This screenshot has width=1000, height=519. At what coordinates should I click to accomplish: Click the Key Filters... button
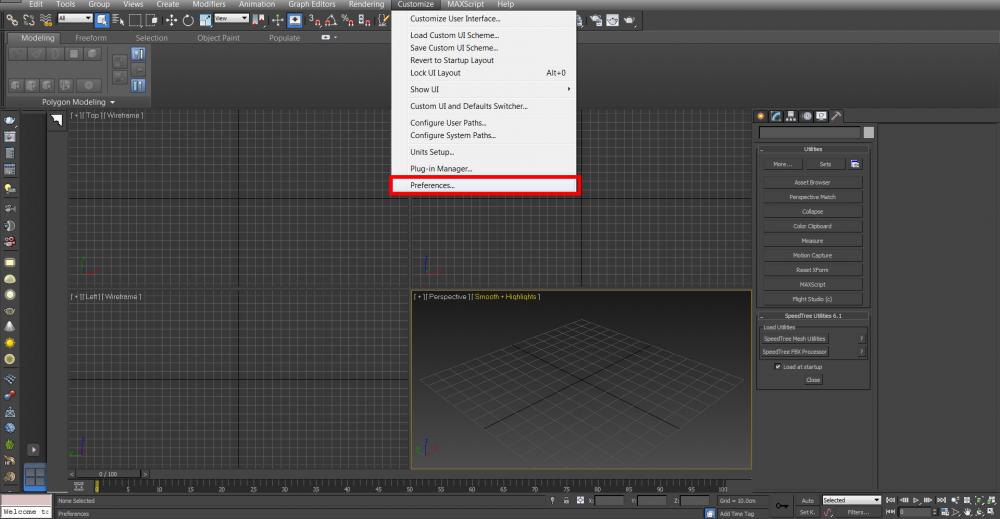[858, 512]
